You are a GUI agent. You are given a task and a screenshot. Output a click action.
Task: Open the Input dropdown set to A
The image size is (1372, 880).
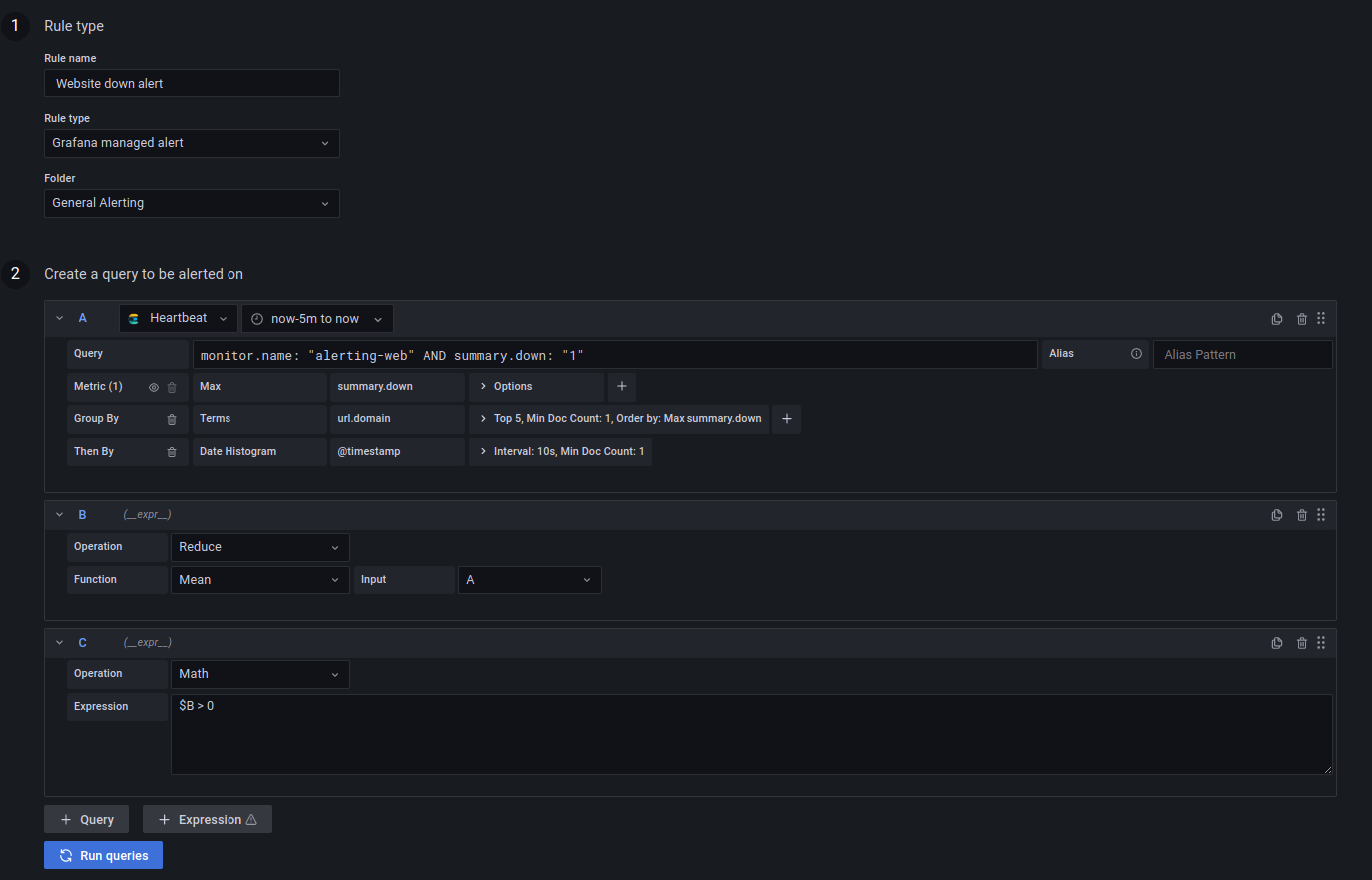point(530,580)
